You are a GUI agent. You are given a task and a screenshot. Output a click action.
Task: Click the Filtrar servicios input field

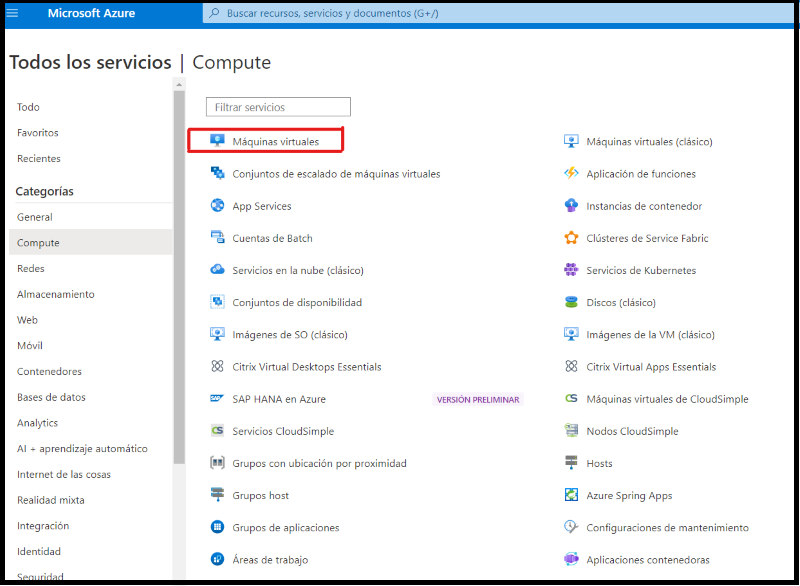(278, 107)
